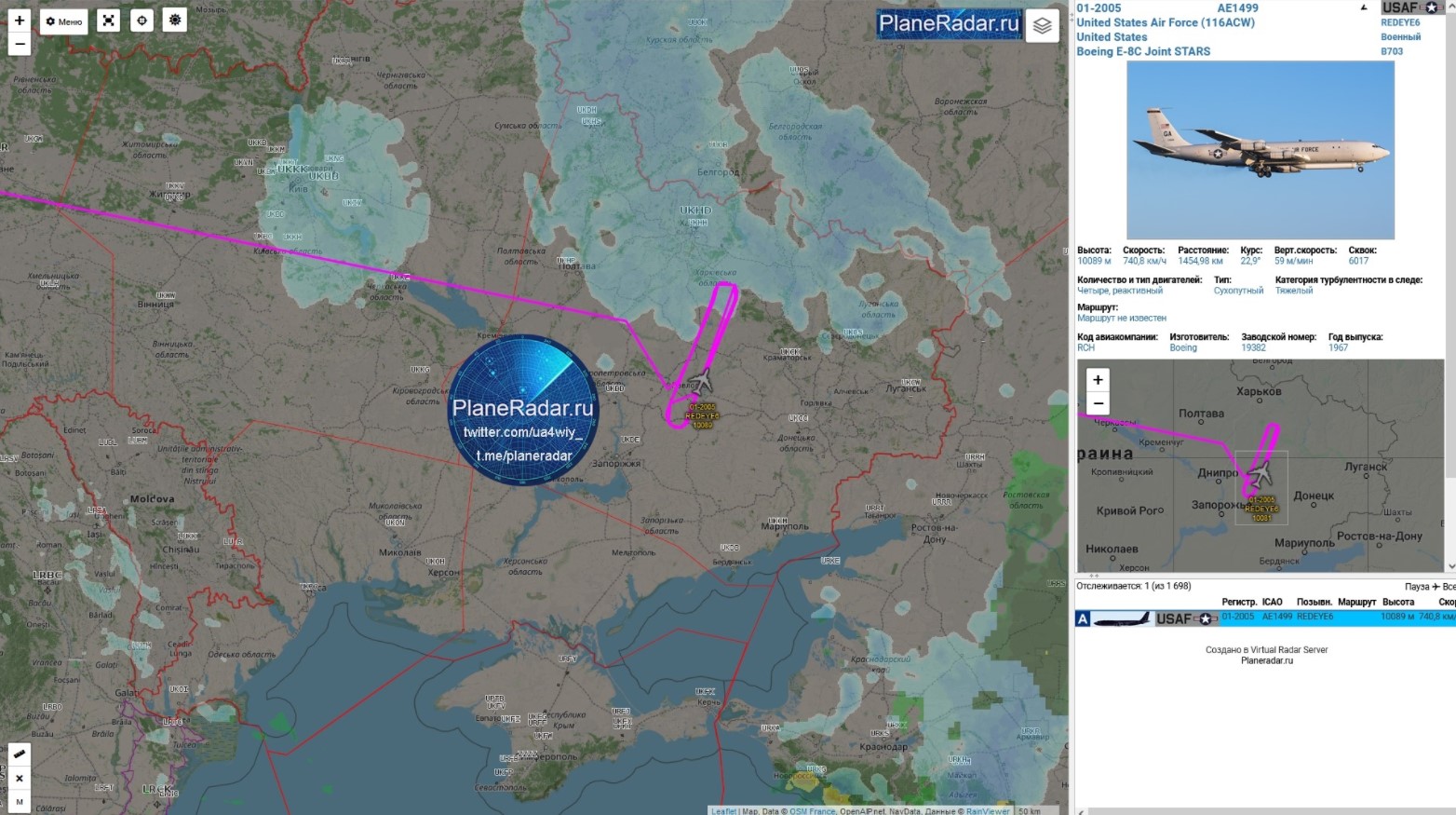The width and height of the screenshot is (1456, 815).
Task: Select the ruler measurement tool
Action: tap(20, 754)
